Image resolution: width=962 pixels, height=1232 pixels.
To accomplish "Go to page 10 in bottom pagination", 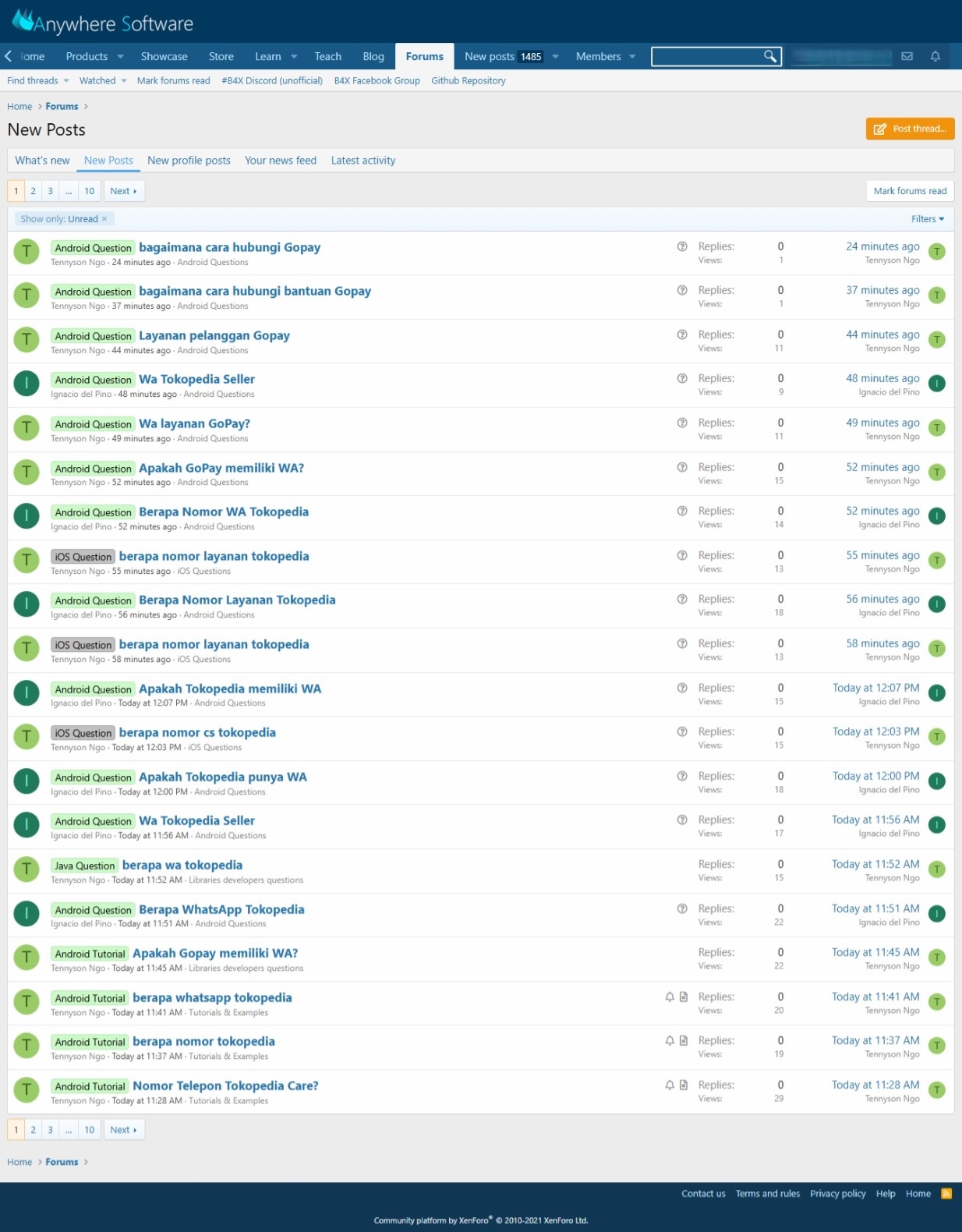I will pyautogui.click(x=90, y=1130).
